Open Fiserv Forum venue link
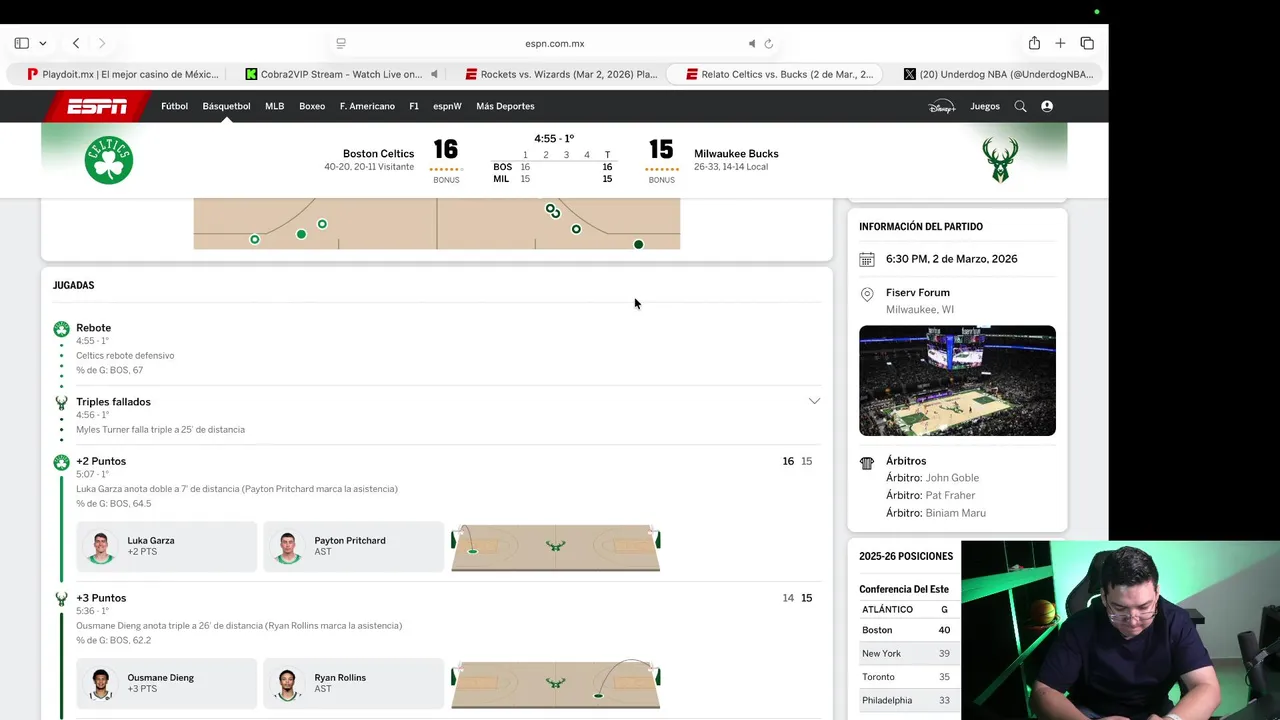 pyautogui.click(x=918, y=293)
